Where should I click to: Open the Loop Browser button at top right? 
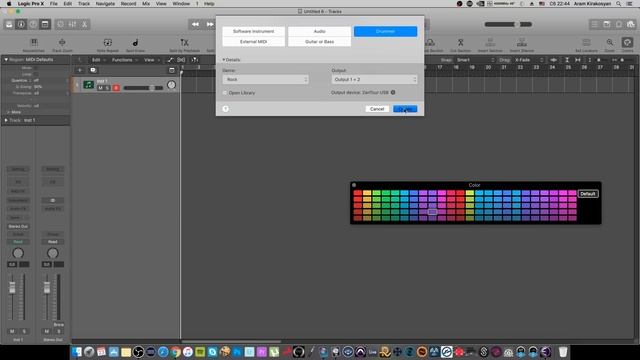pyautogui.click(x=619, y=24)
